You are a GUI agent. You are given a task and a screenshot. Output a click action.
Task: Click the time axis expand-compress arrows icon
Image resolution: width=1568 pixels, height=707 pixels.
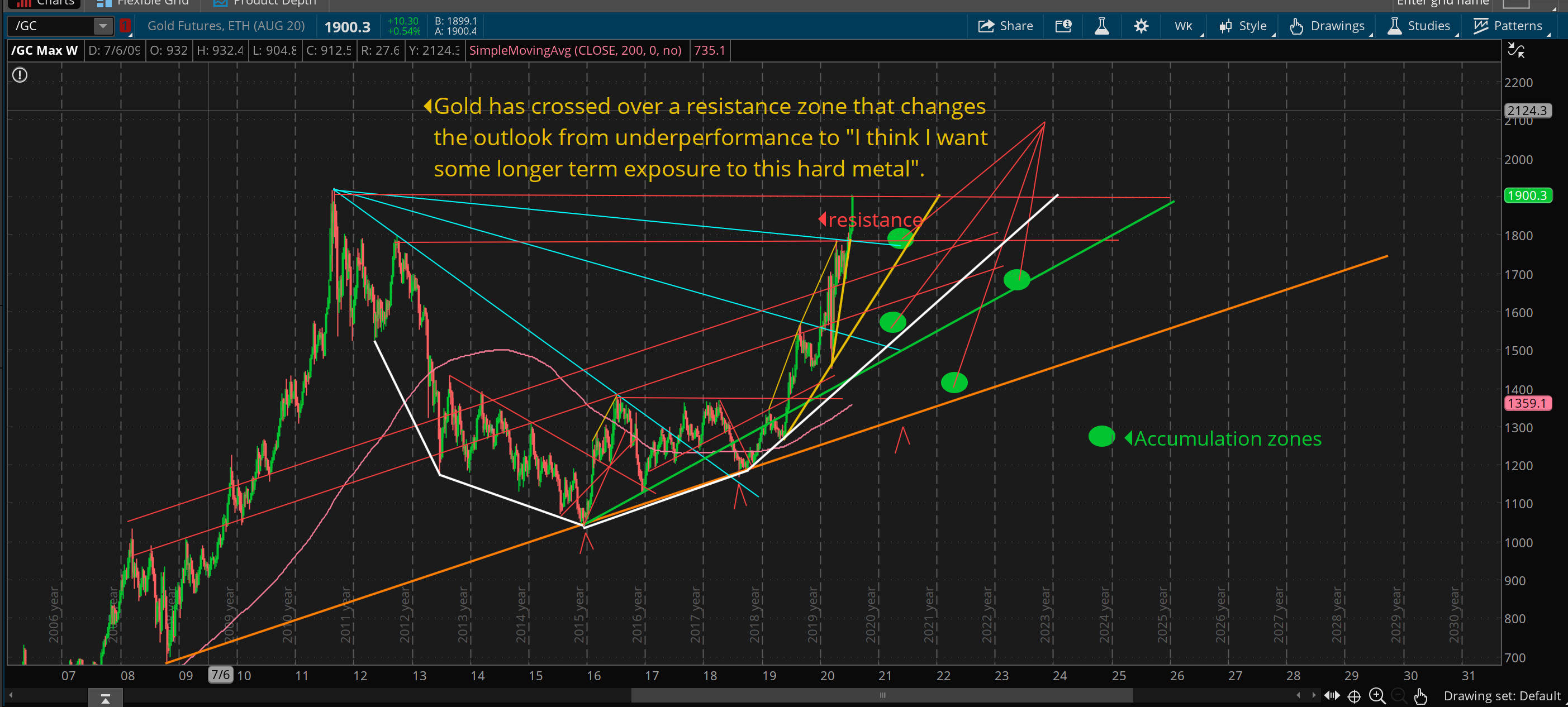coord(1332,695)
